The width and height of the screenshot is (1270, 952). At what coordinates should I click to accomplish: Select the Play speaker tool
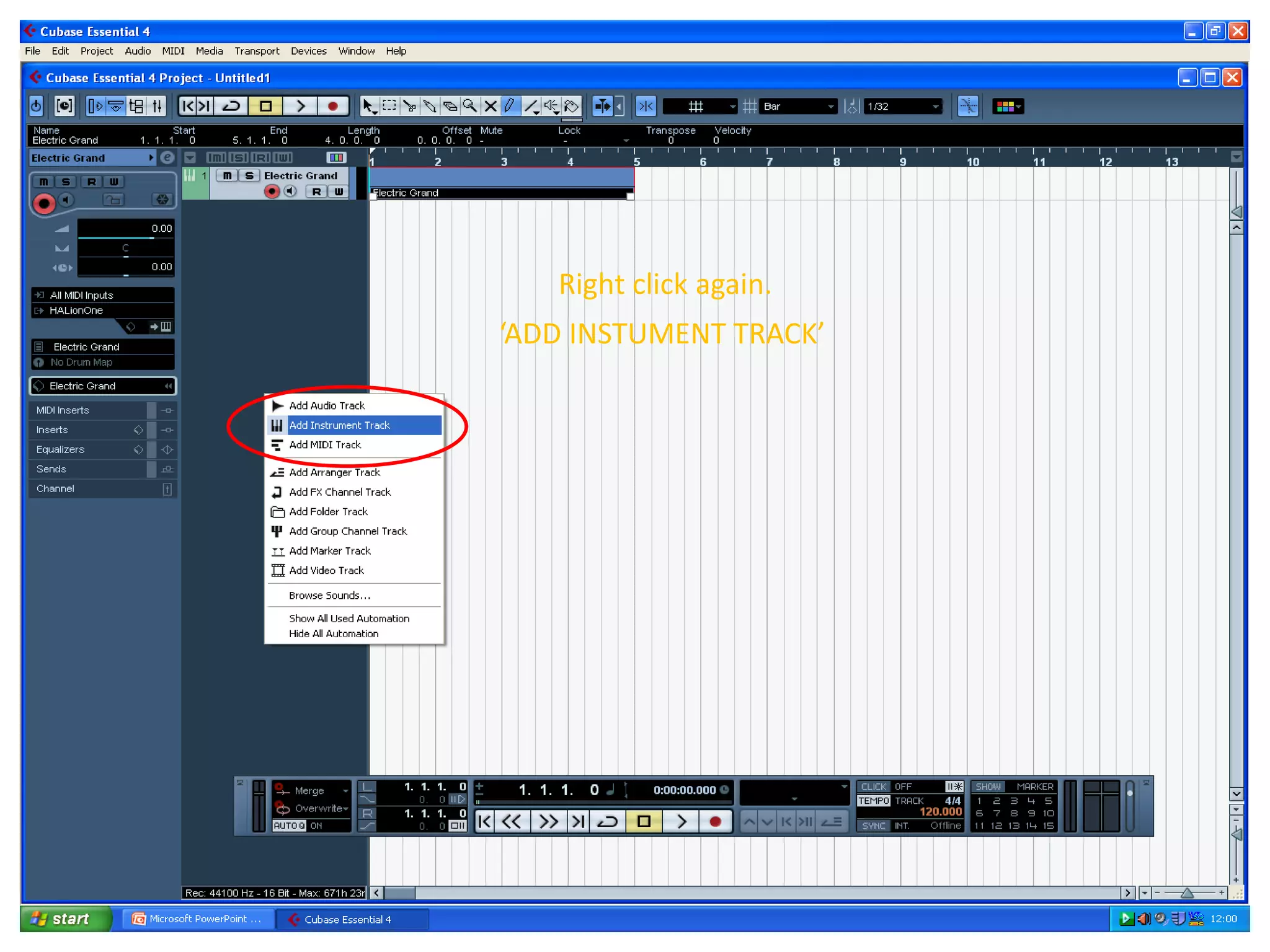(x=551, y=107)
